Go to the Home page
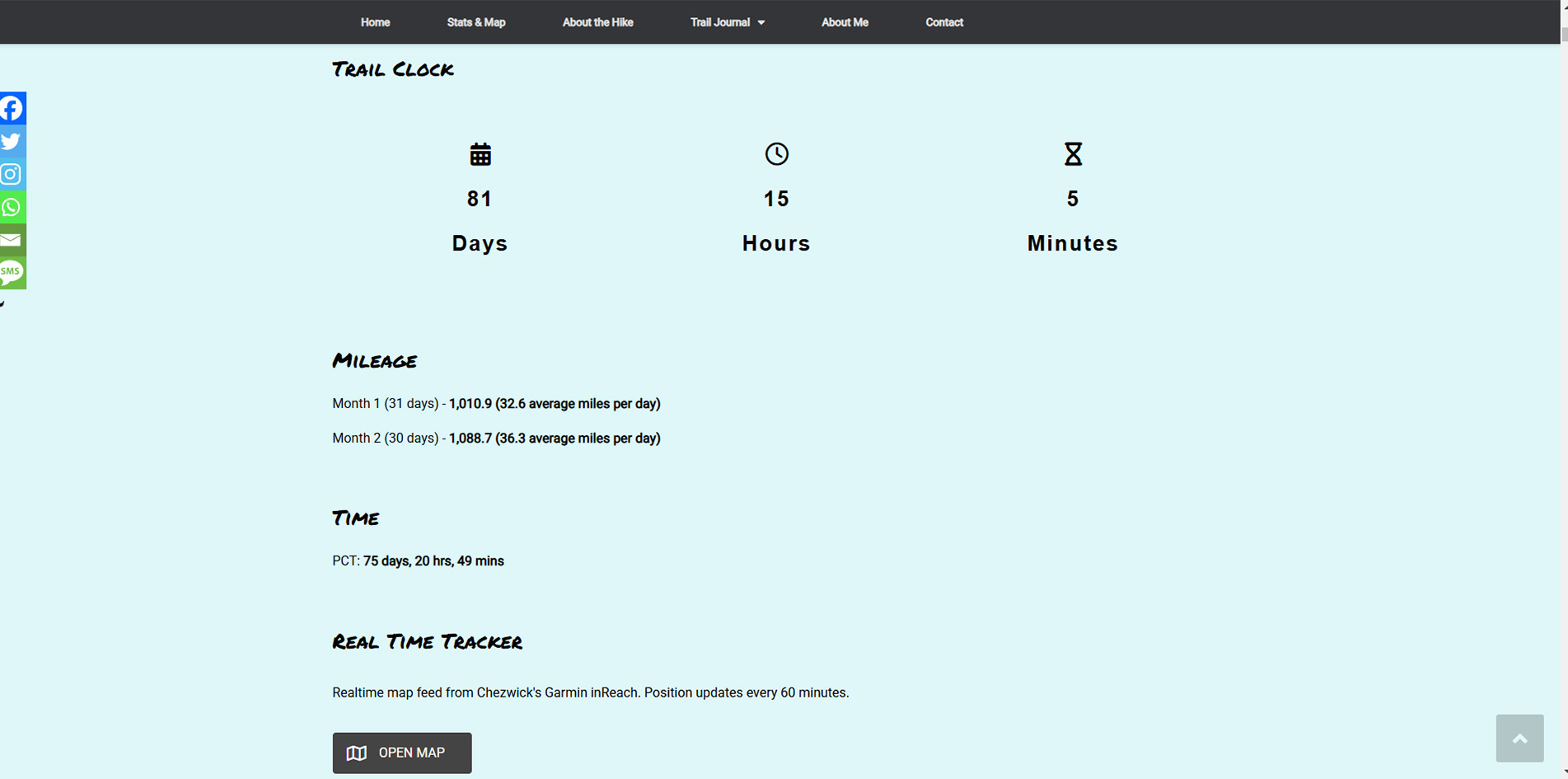 tap(375, 22)
